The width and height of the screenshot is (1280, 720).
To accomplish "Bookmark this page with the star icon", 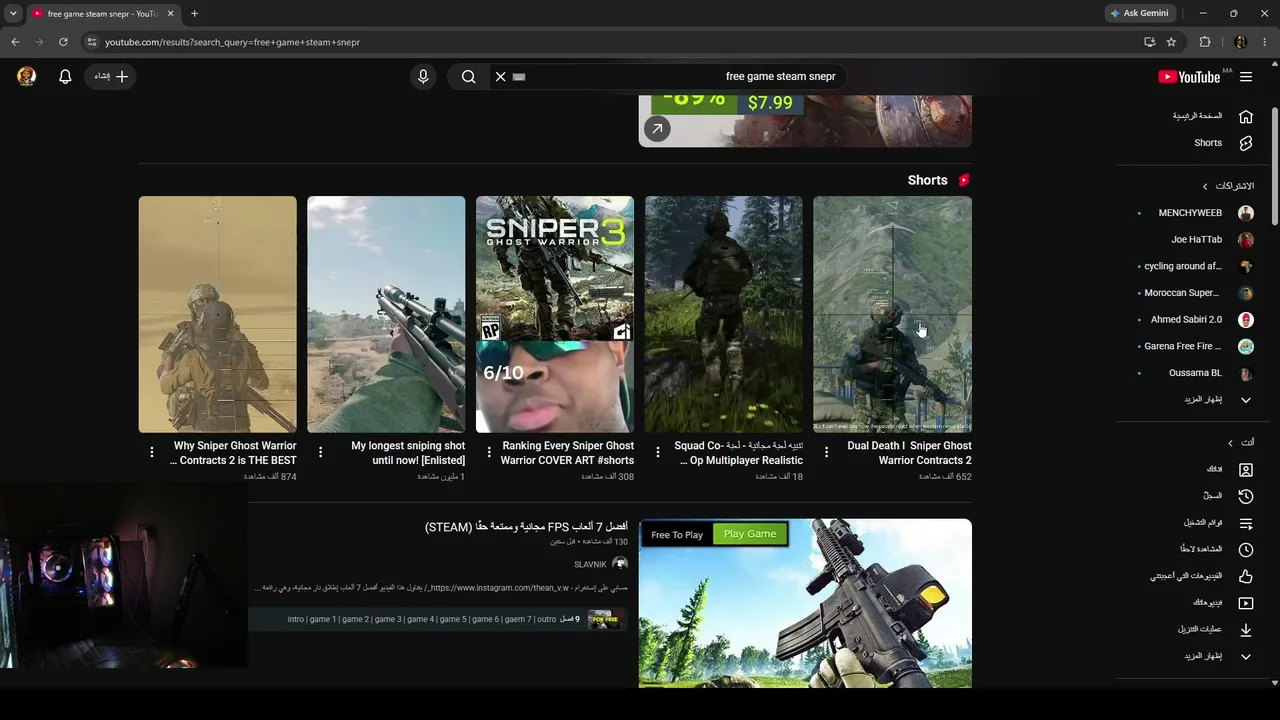I will 1171,42.
